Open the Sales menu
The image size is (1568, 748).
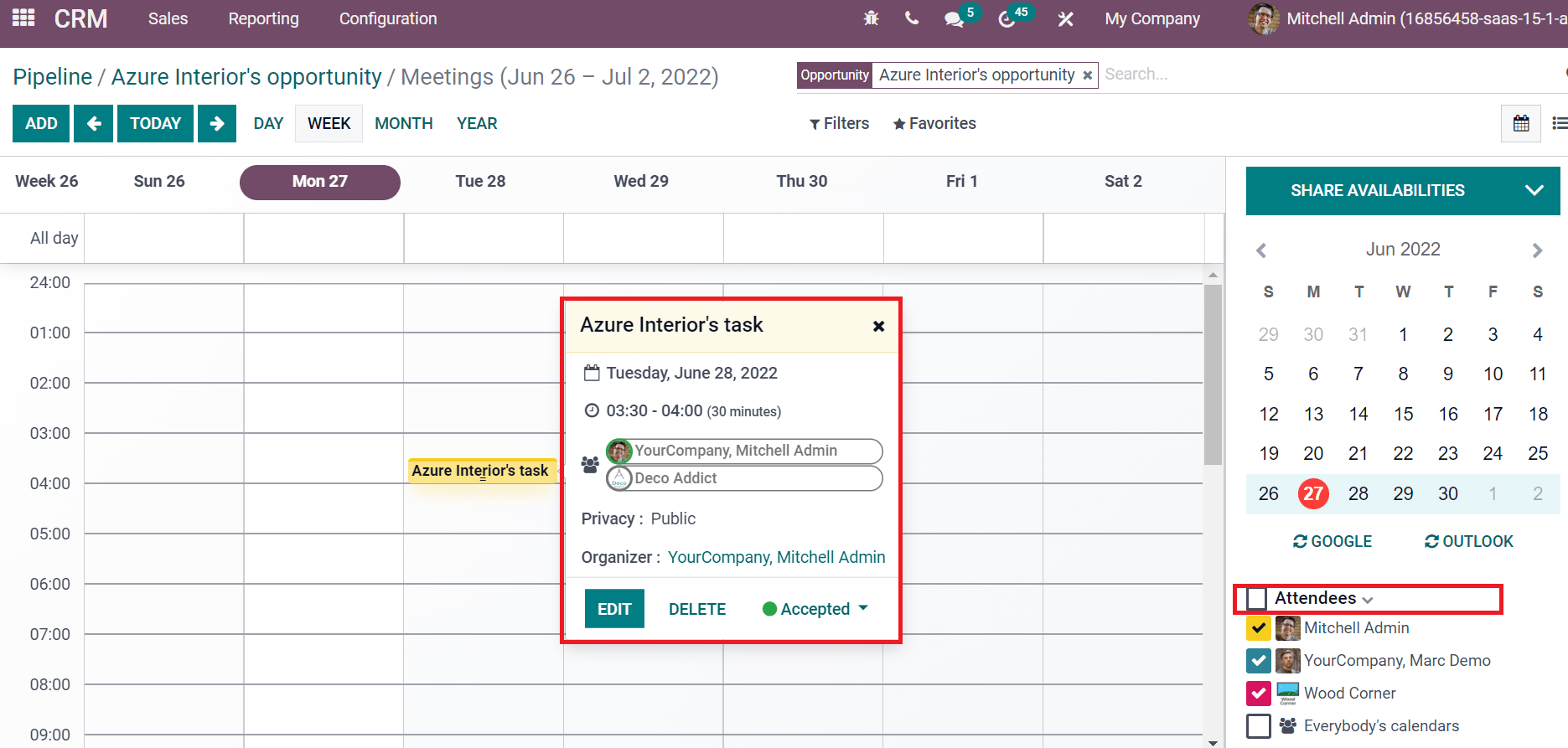[x=168, y=18]
